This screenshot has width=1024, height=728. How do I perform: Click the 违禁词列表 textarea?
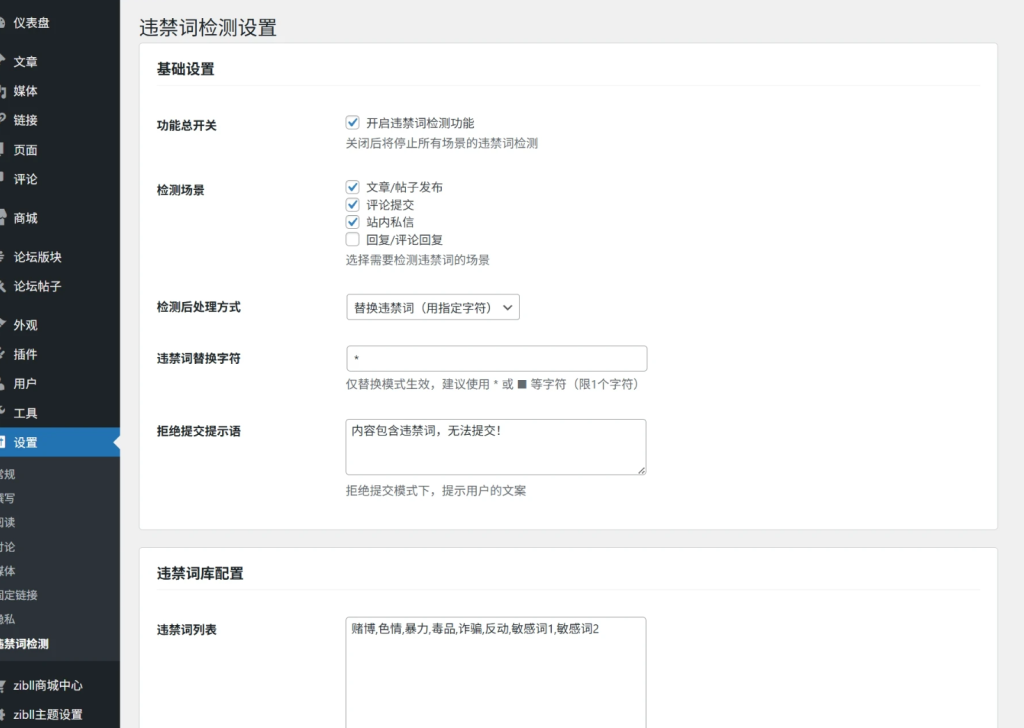496,673
